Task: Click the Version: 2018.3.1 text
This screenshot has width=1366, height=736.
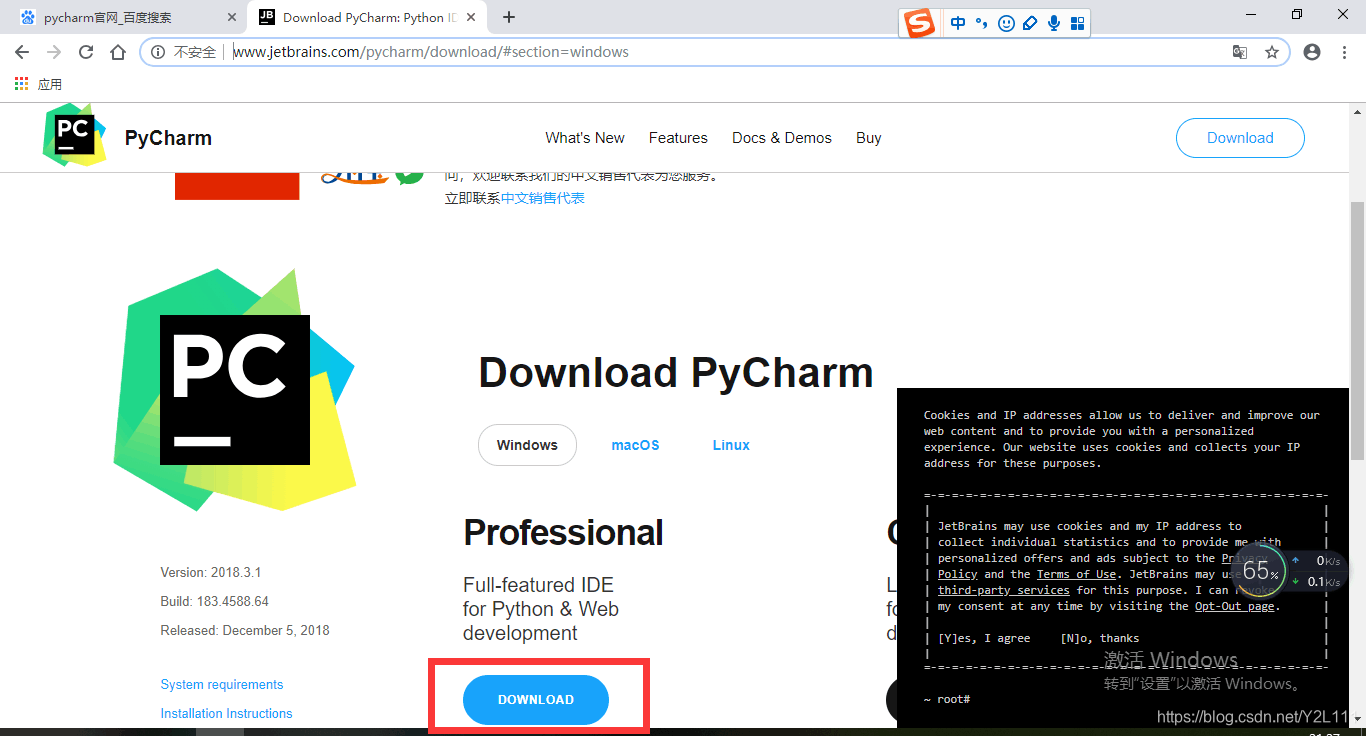Action: coord(211,573)
